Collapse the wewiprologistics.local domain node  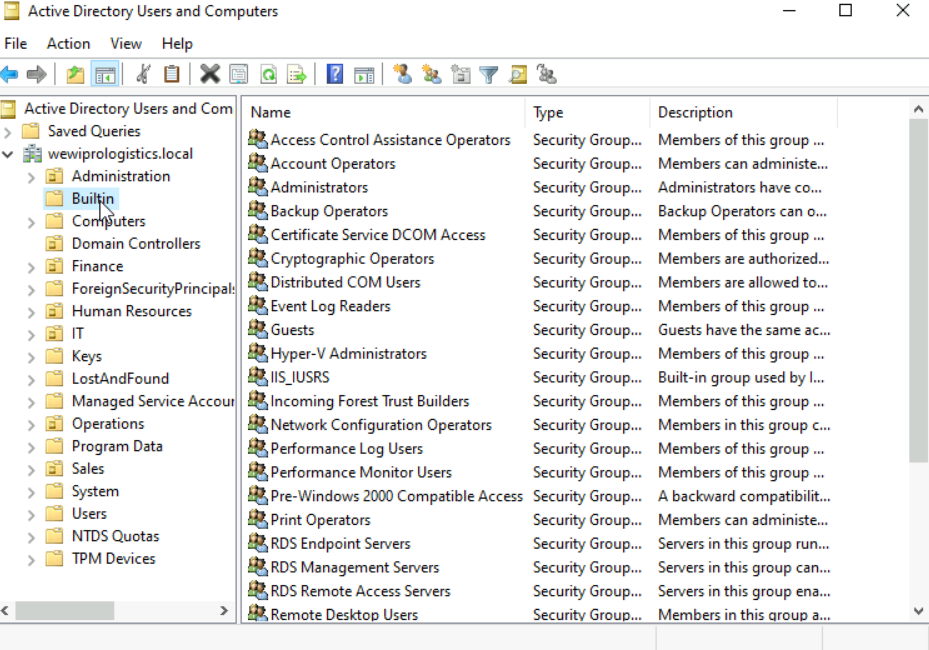8,155
